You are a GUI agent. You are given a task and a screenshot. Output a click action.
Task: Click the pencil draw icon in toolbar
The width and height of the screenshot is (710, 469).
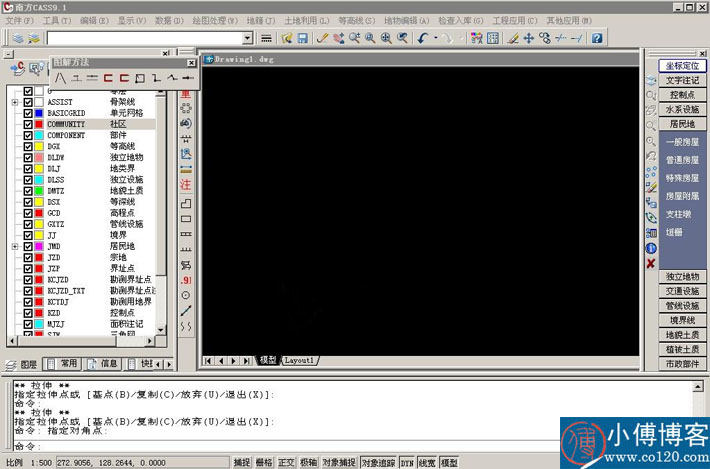(322, 38)
